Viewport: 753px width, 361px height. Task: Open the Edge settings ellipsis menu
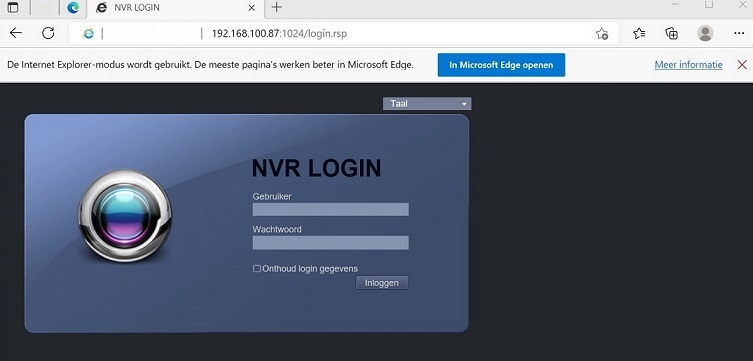739,33
